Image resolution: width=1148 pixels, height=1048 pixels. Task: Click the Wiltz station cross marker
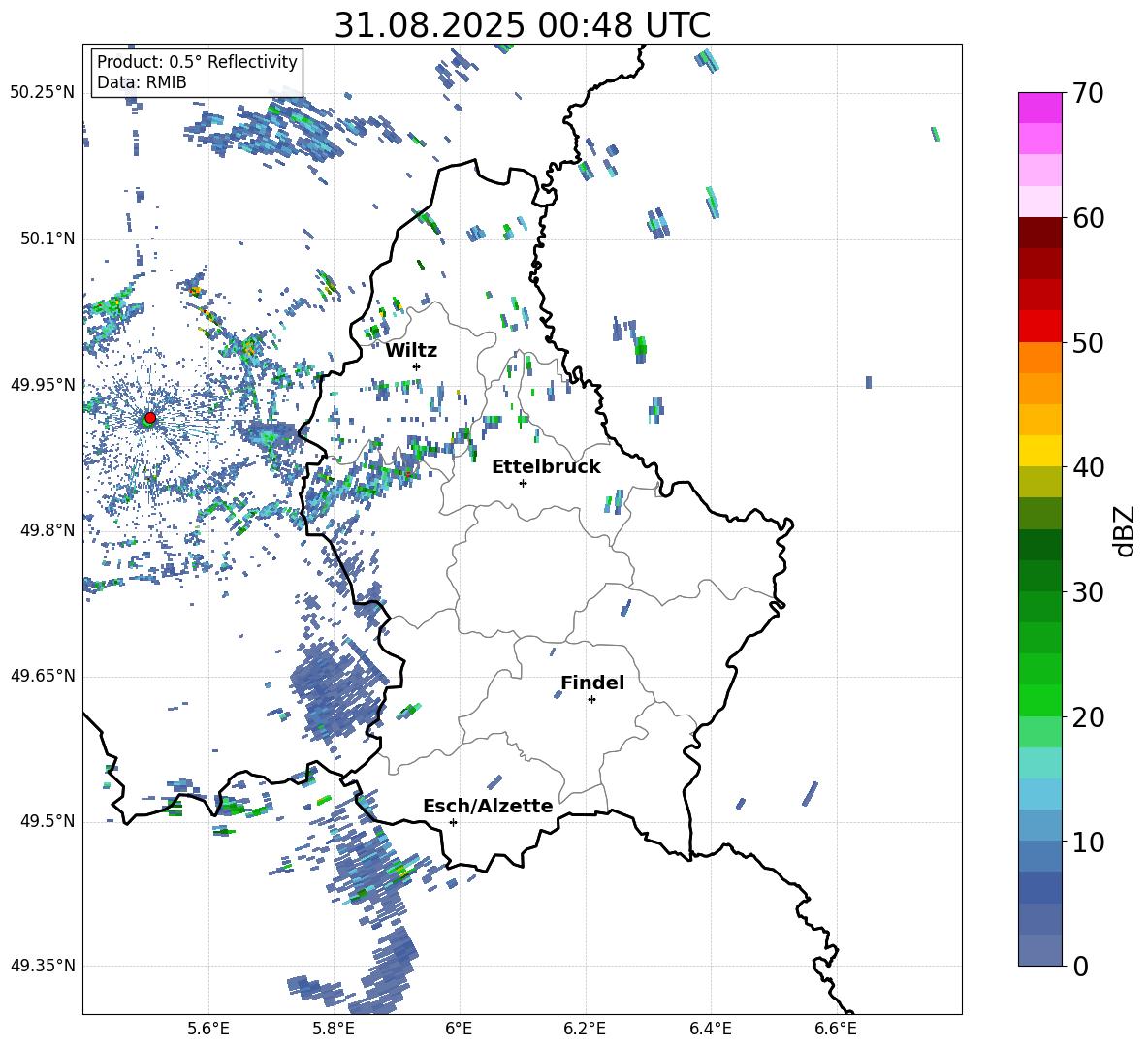[417, 366]
